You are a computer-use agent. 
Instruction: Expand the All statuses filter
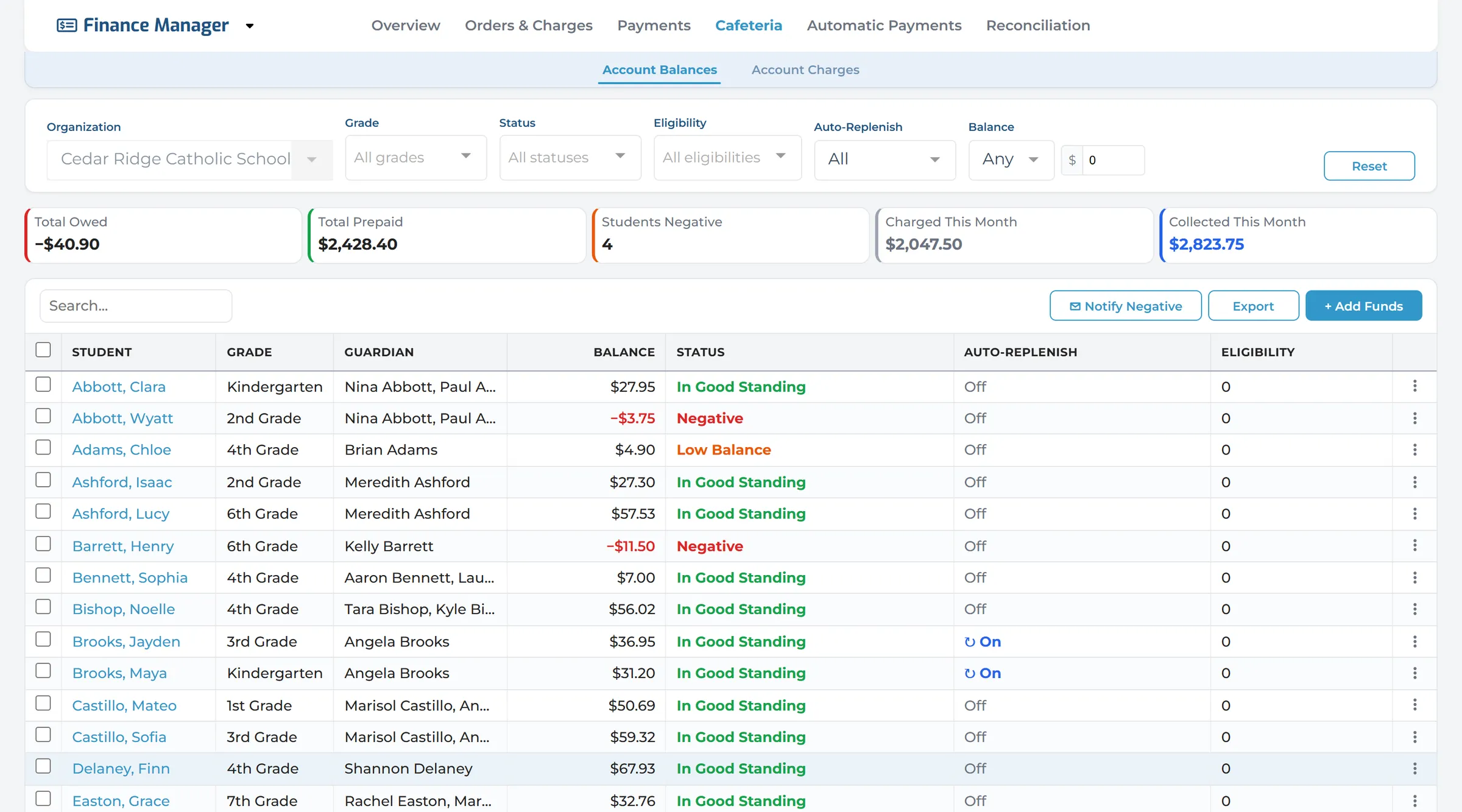tap(570, 158)
